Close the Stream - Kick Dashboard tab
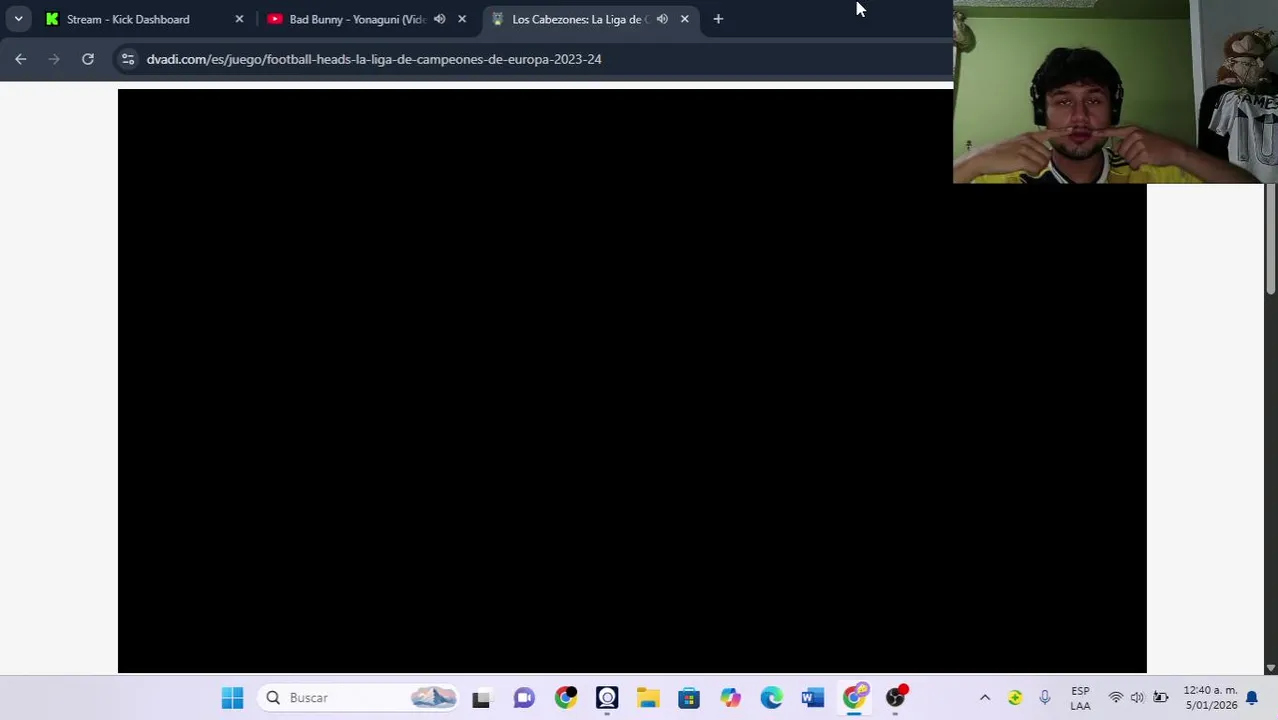1278x720 pixels. (239, 19)
